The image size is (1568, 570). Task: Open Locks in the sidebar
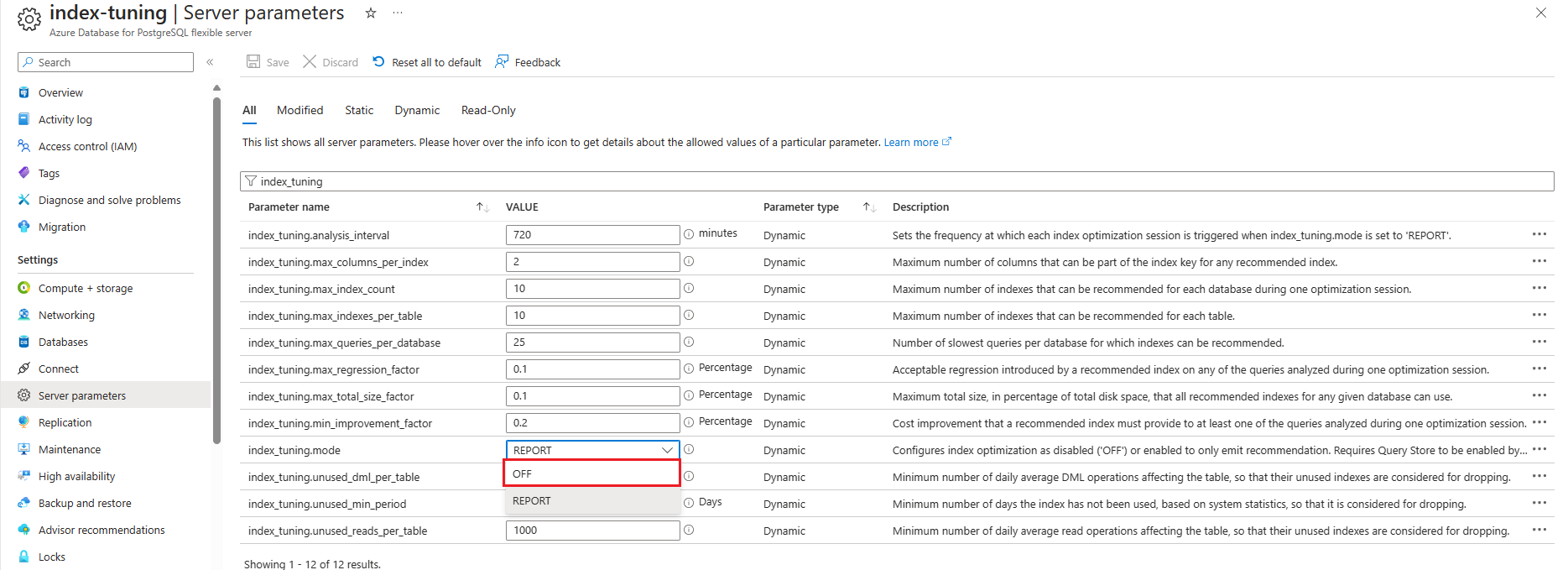click(x=51, y=557)
